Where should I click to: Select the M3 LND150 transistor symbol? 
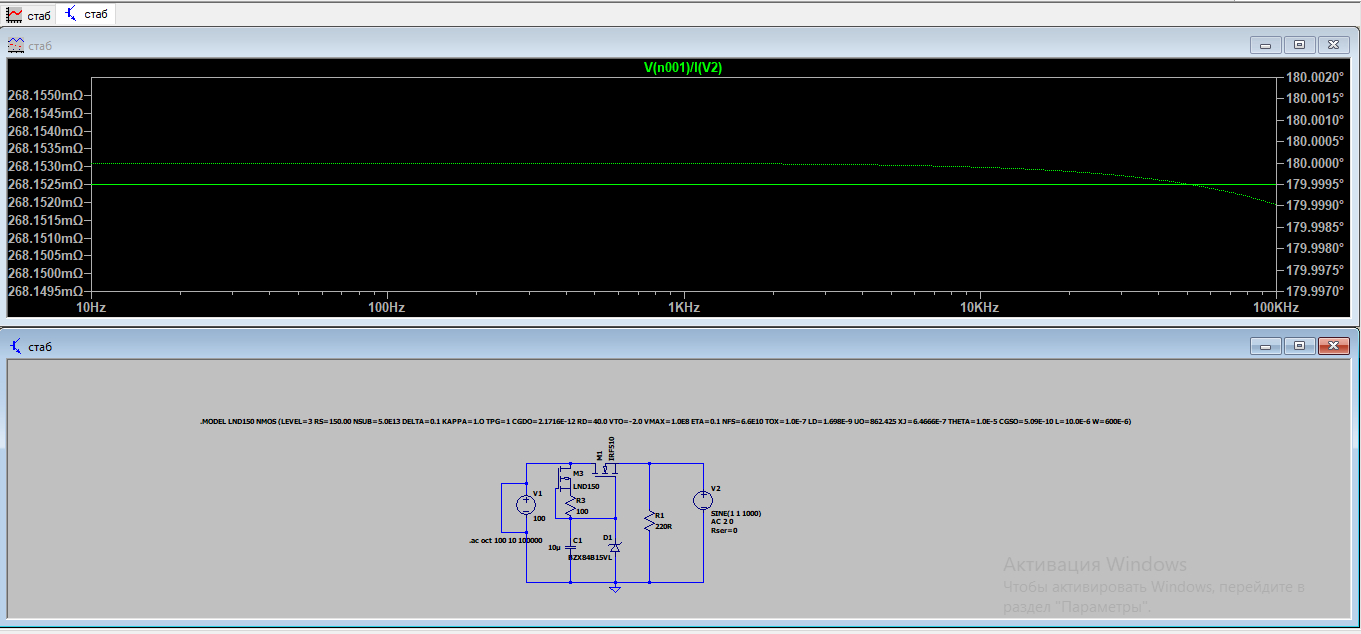tap(565, 478)
